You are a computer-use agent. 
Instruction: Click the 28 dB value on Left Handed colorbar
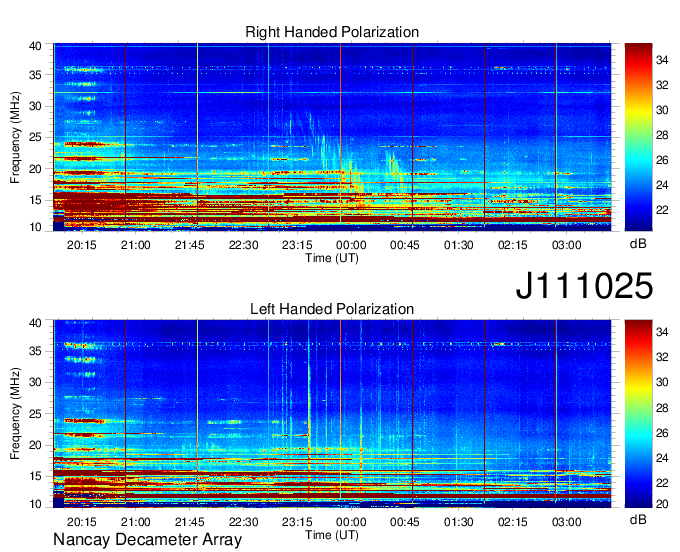pyautogui.click(x=662, y=408)
